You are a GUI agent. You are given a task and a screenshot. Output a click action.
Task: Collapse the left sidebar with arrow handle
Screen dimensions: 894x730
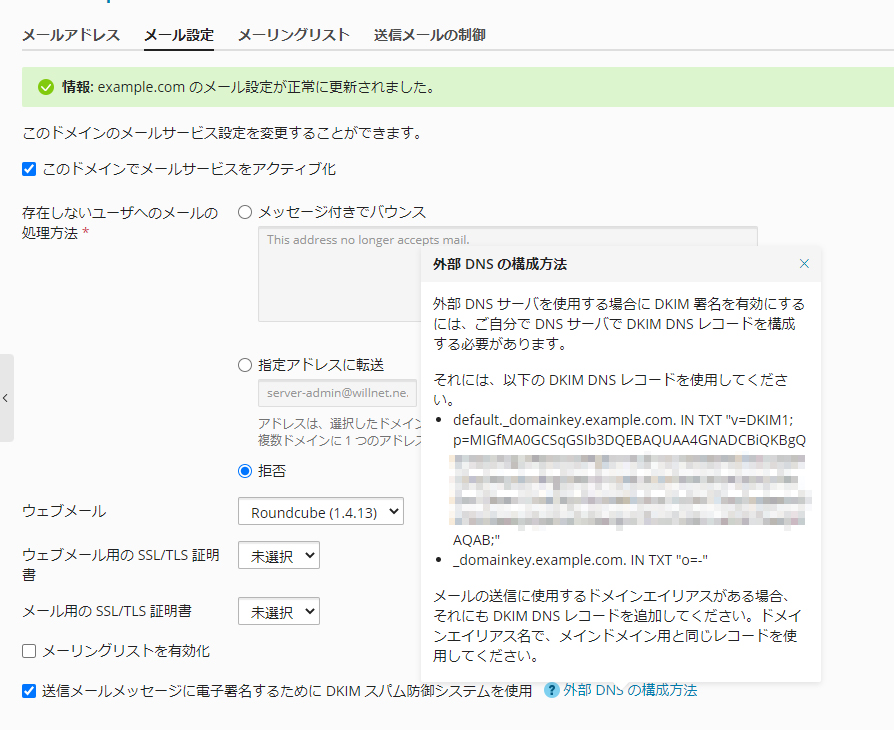pos(6,398)
